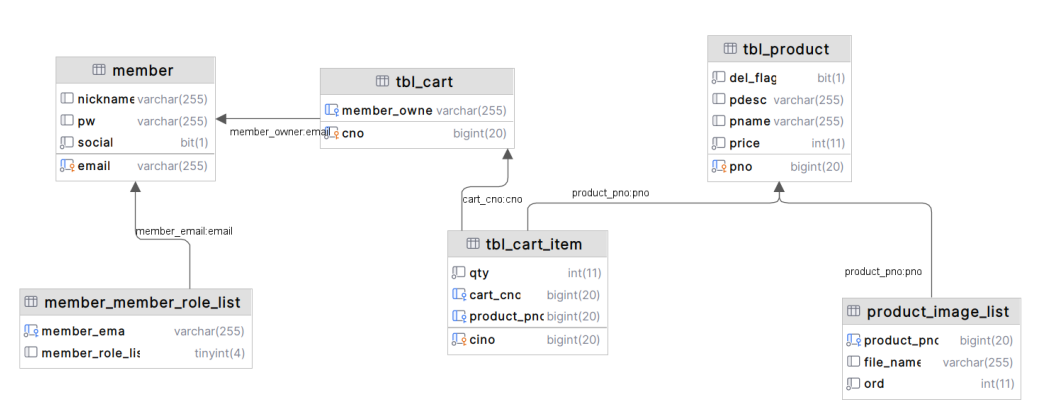Click the varchar(255) type of member_owner

pos(472,110)
